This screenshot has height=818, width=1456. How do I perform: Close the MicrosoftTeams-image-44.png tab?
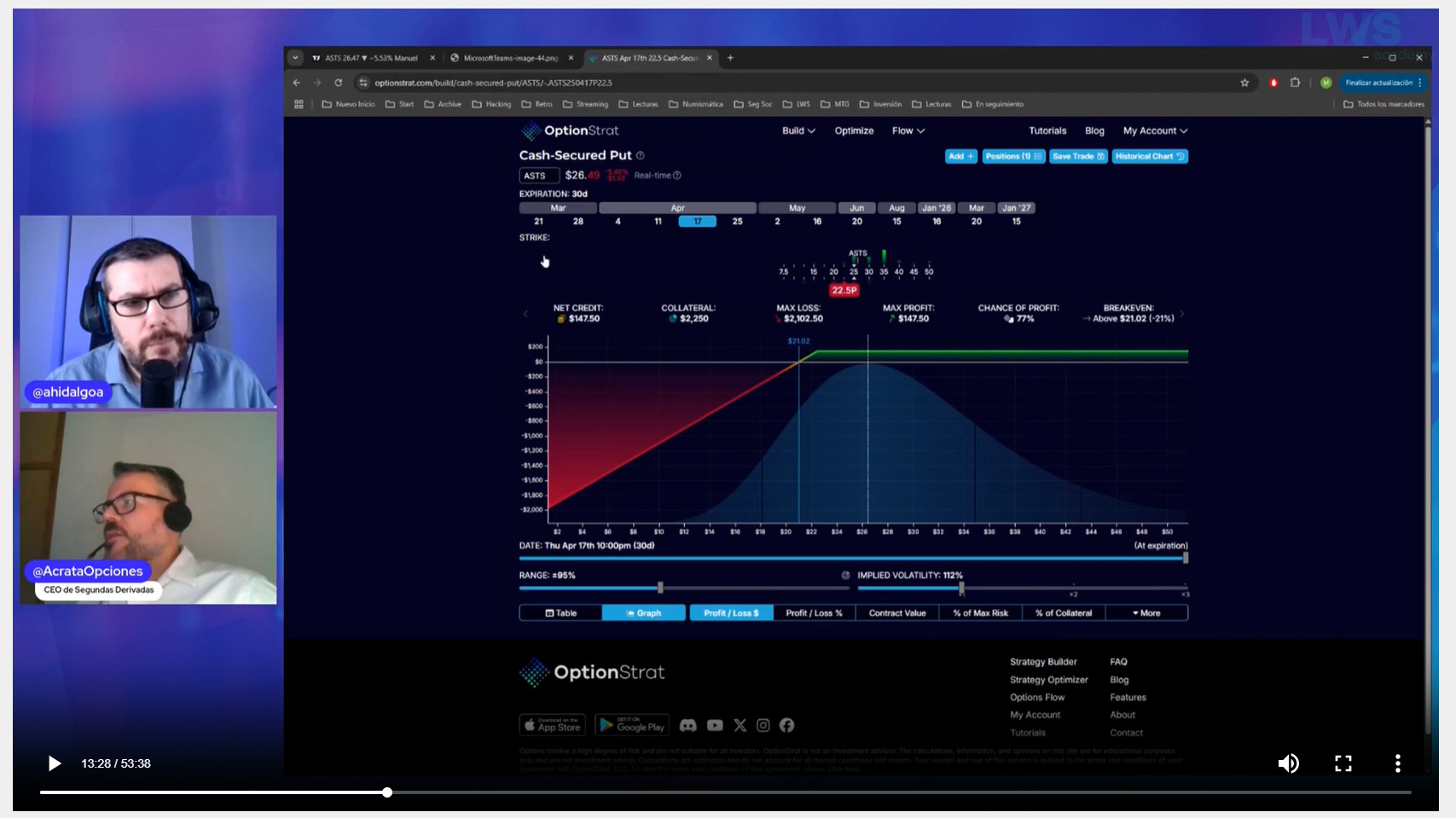pos(571,58)
